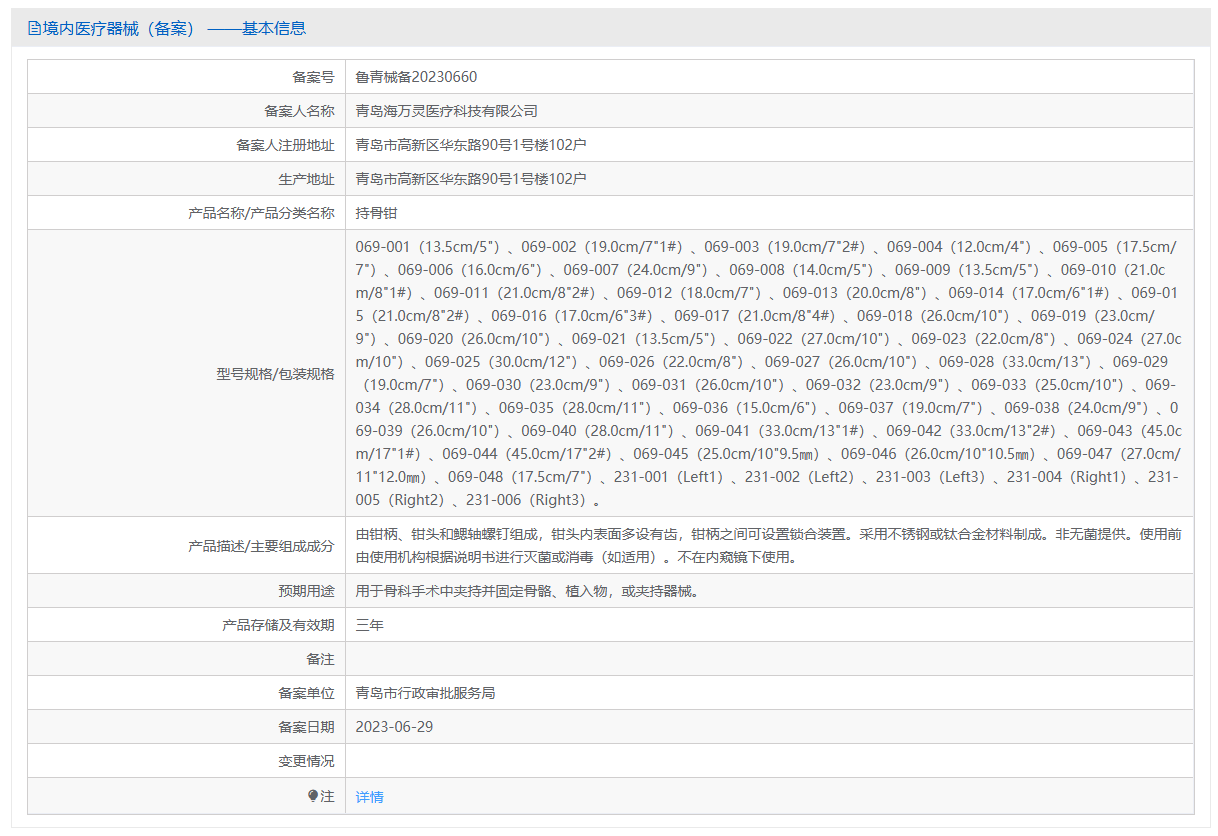
Task: Click the 备案单位 label
Action: [x=306, y=693]
